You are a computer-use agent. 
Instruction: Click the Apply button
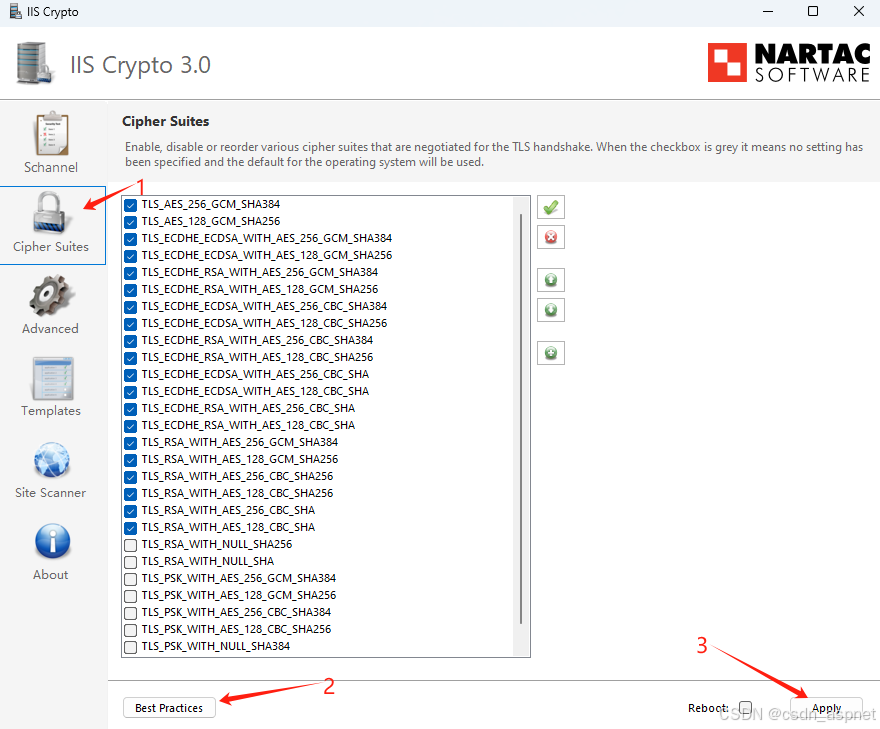(x=826, y=708)
